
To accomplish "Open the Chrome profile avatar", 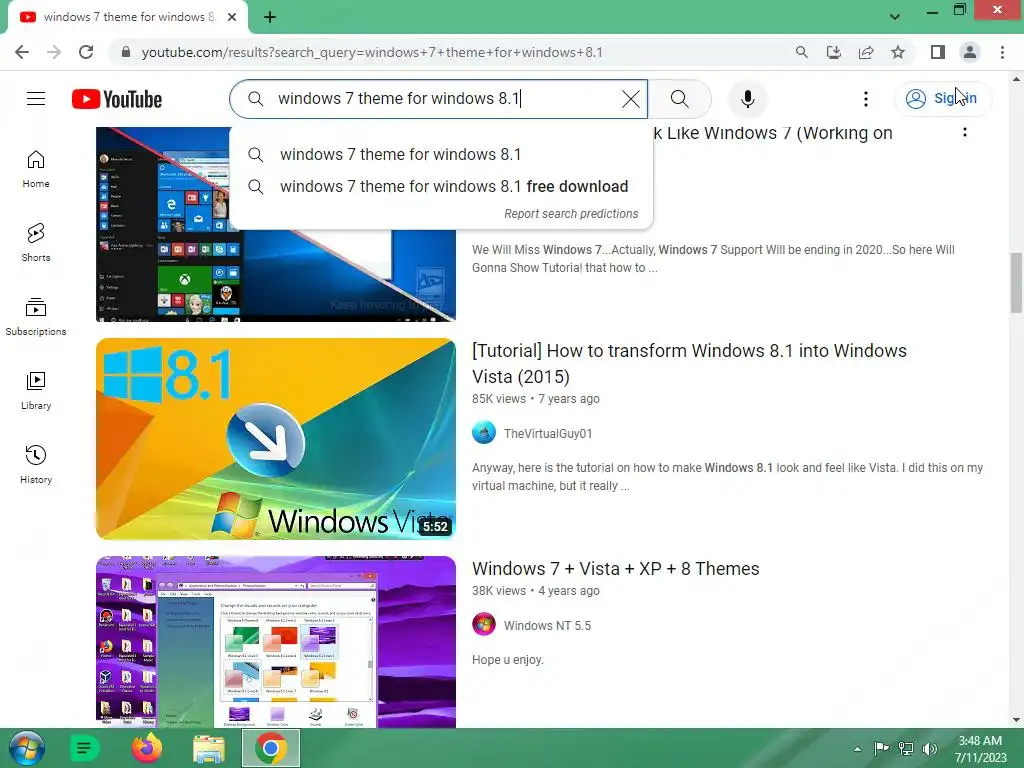I will click(970, 52).
